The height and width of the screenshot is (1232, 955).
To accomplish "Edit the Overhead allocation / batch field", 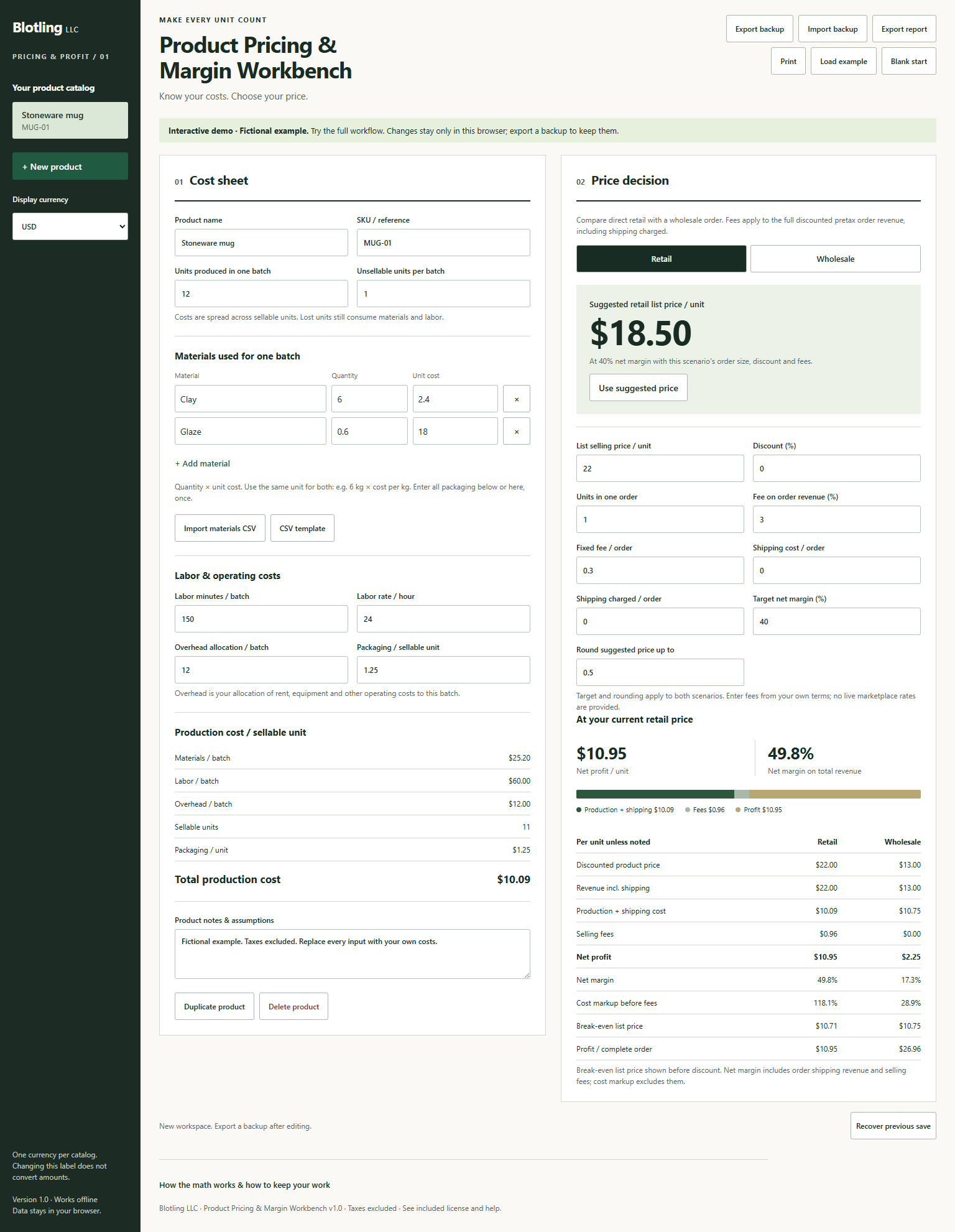I will pos(261,670).
